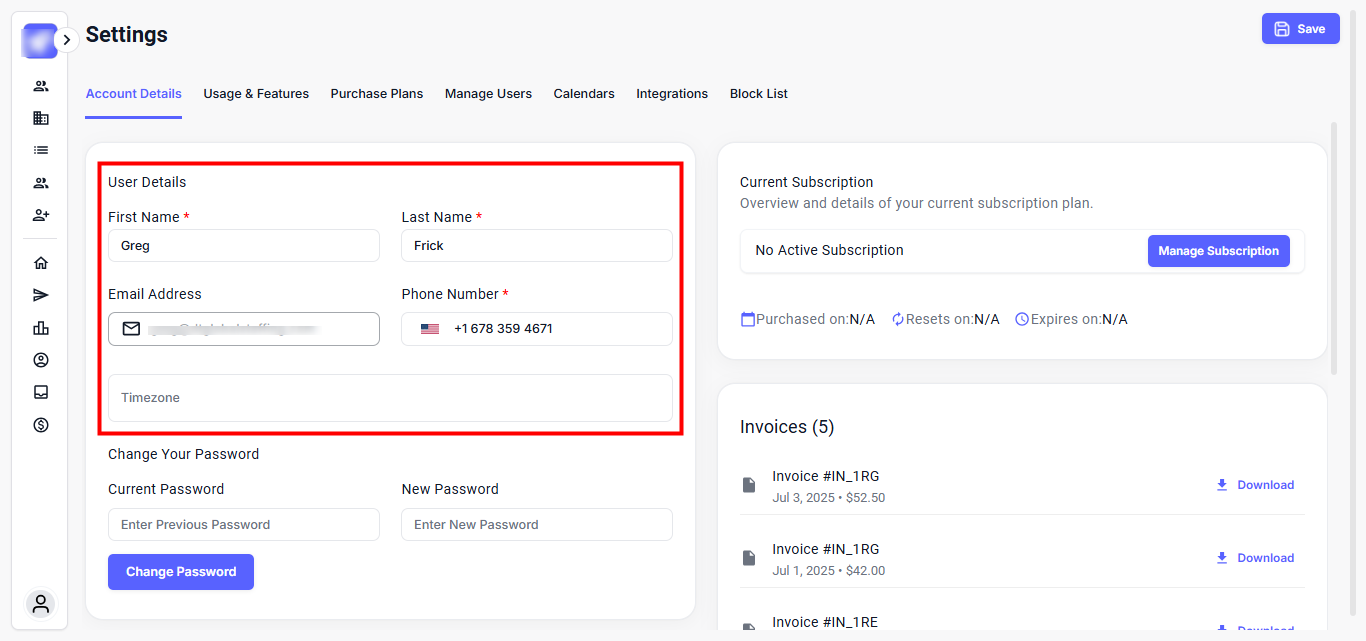Image resolution: width=1366 pixels, height=641 pixels.
Task: Go to home via sidebar house icon
Action: (41, 263)
